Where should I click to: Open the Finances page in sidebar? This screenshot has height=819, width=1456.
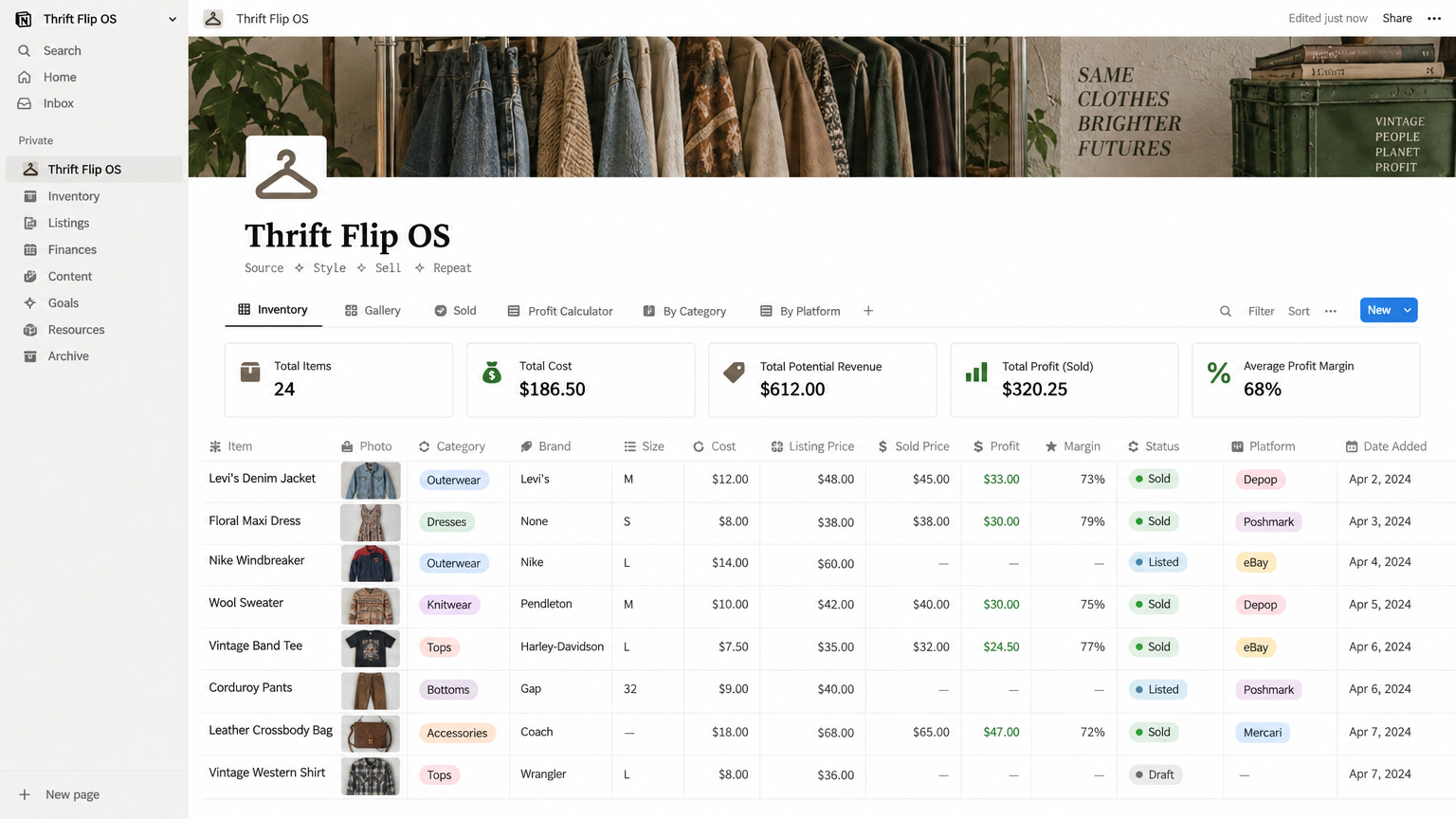tap(72, 249)
